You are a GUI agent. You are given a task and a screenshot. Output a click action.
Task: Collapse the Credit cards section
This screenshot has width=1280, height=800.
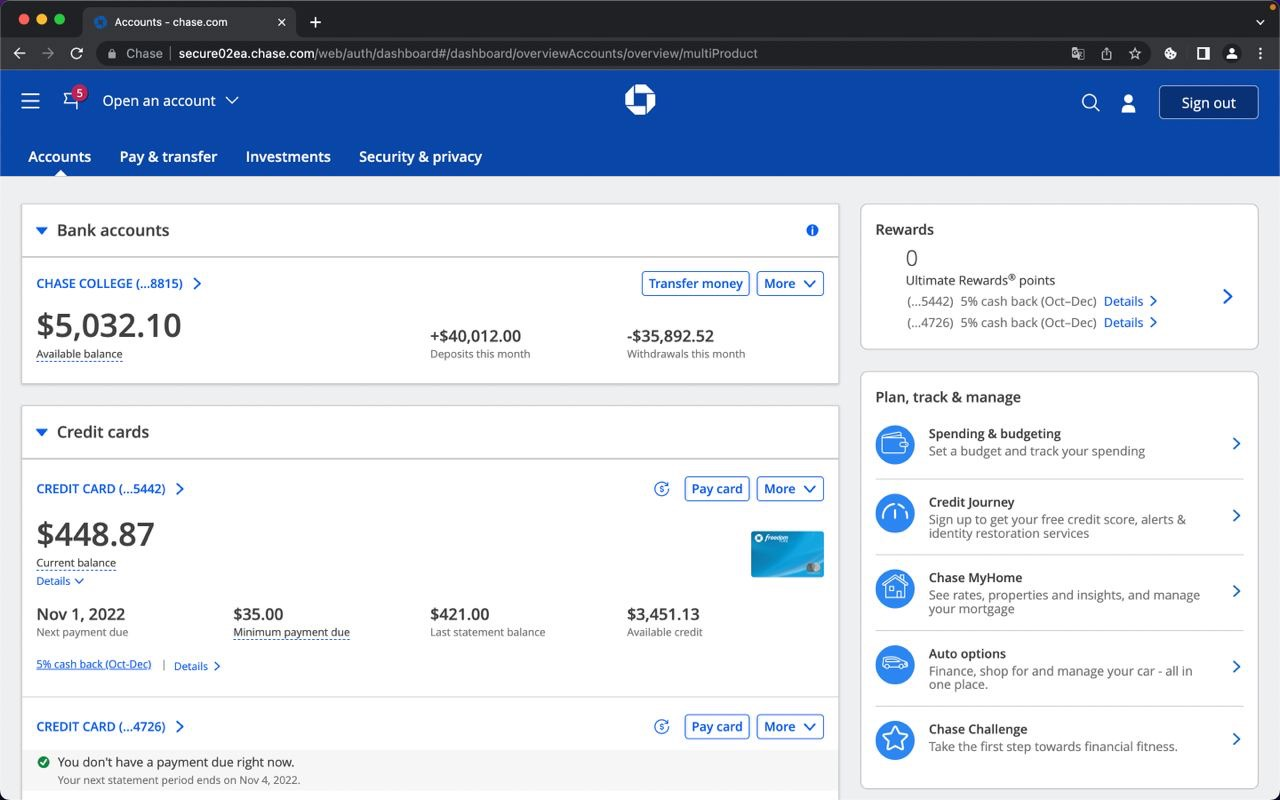click(42, 433)
